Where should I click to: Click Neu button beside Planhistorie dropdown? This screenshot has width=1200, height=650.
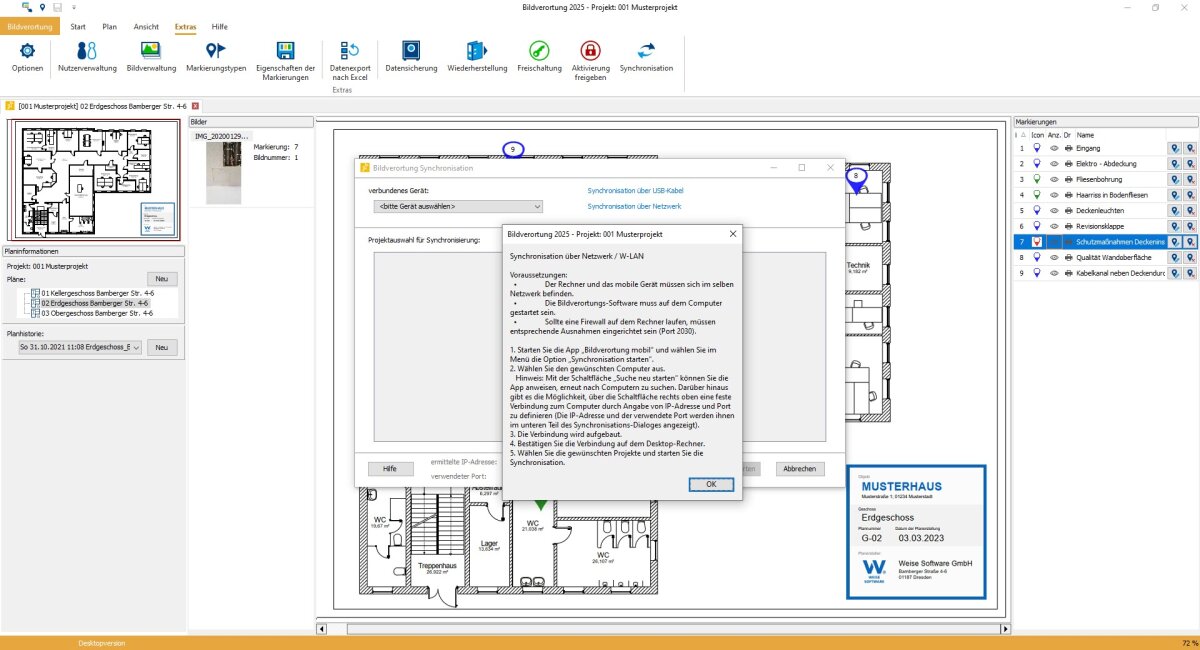coord(162,347)
